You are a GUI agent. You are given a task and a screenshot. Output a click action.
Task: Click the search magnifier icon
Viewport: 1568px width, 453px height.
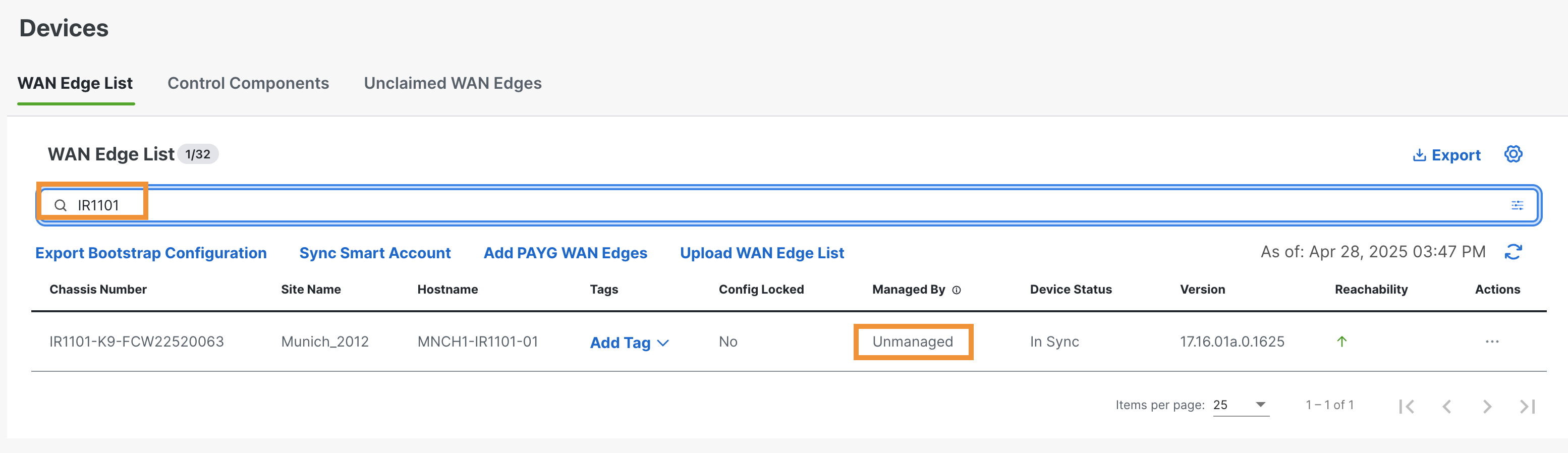point(60,205)
